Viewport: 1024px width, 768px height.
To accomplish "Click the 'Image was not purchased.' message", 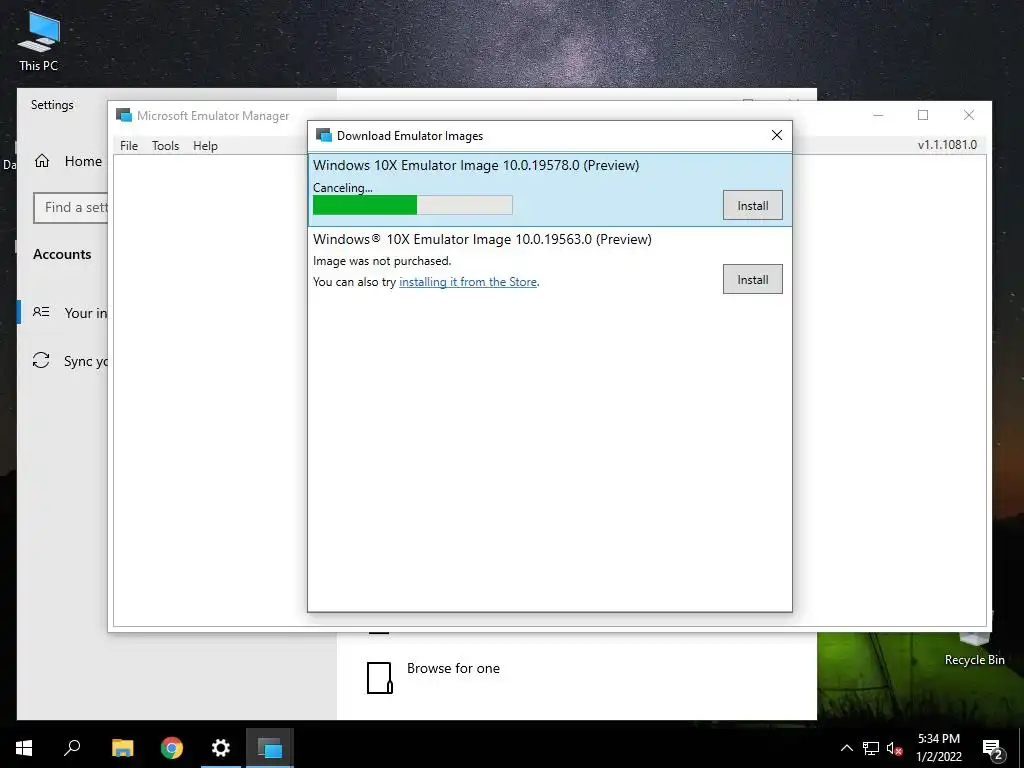I will pyautogui.click(x=382, y=261).
